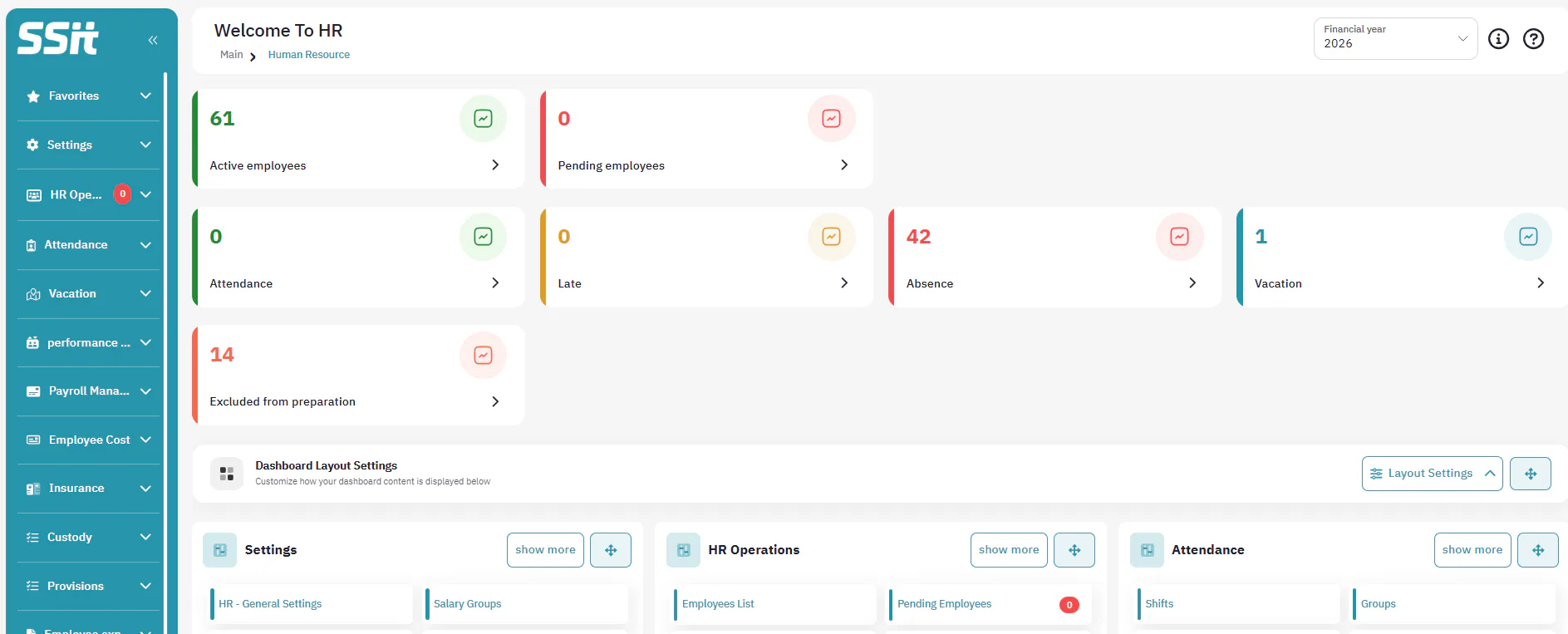Click the move icon beside Layout Settings

(1531, 474)
